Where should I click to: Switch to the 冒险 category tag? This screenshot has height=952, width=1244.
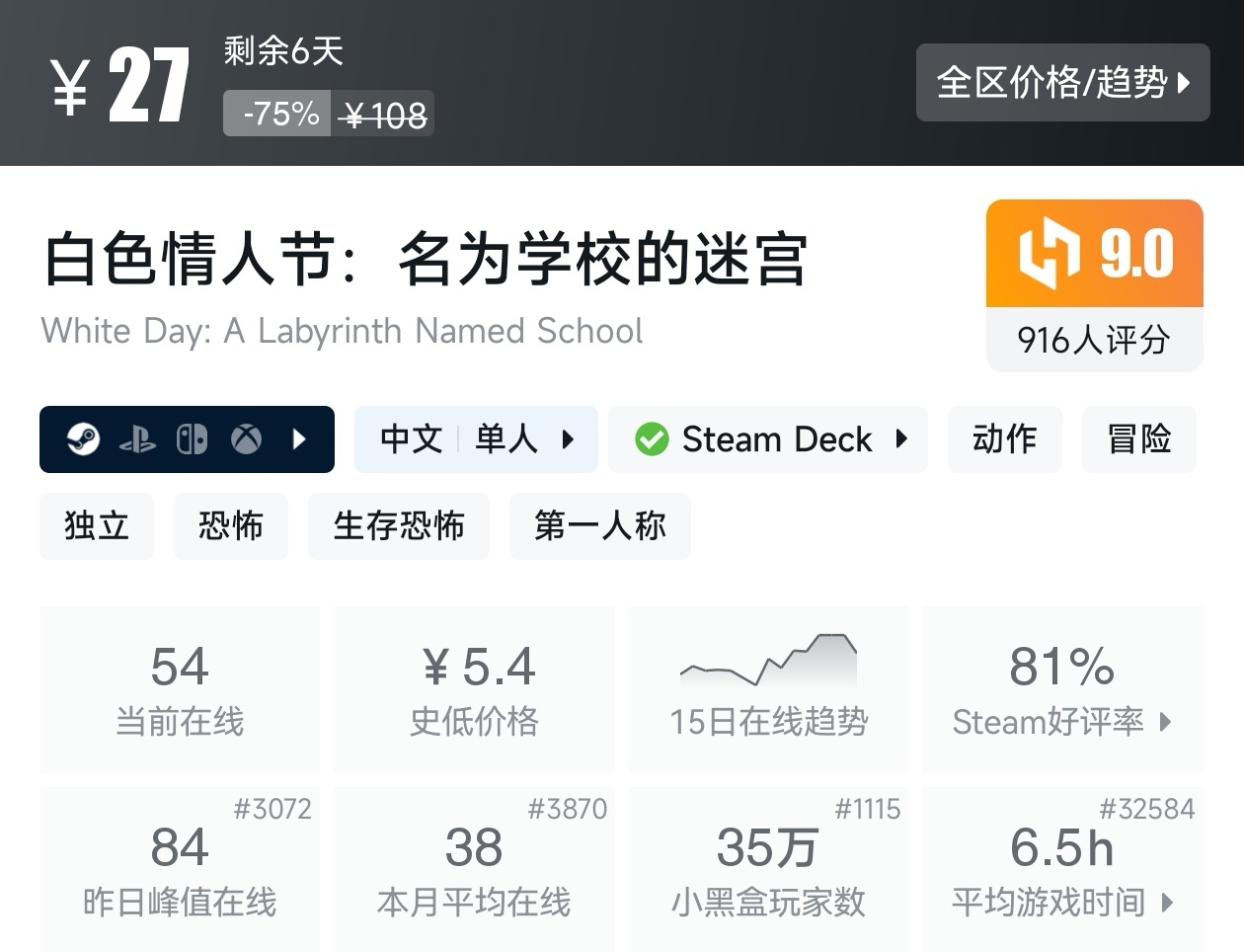(x=1138, y=438)
